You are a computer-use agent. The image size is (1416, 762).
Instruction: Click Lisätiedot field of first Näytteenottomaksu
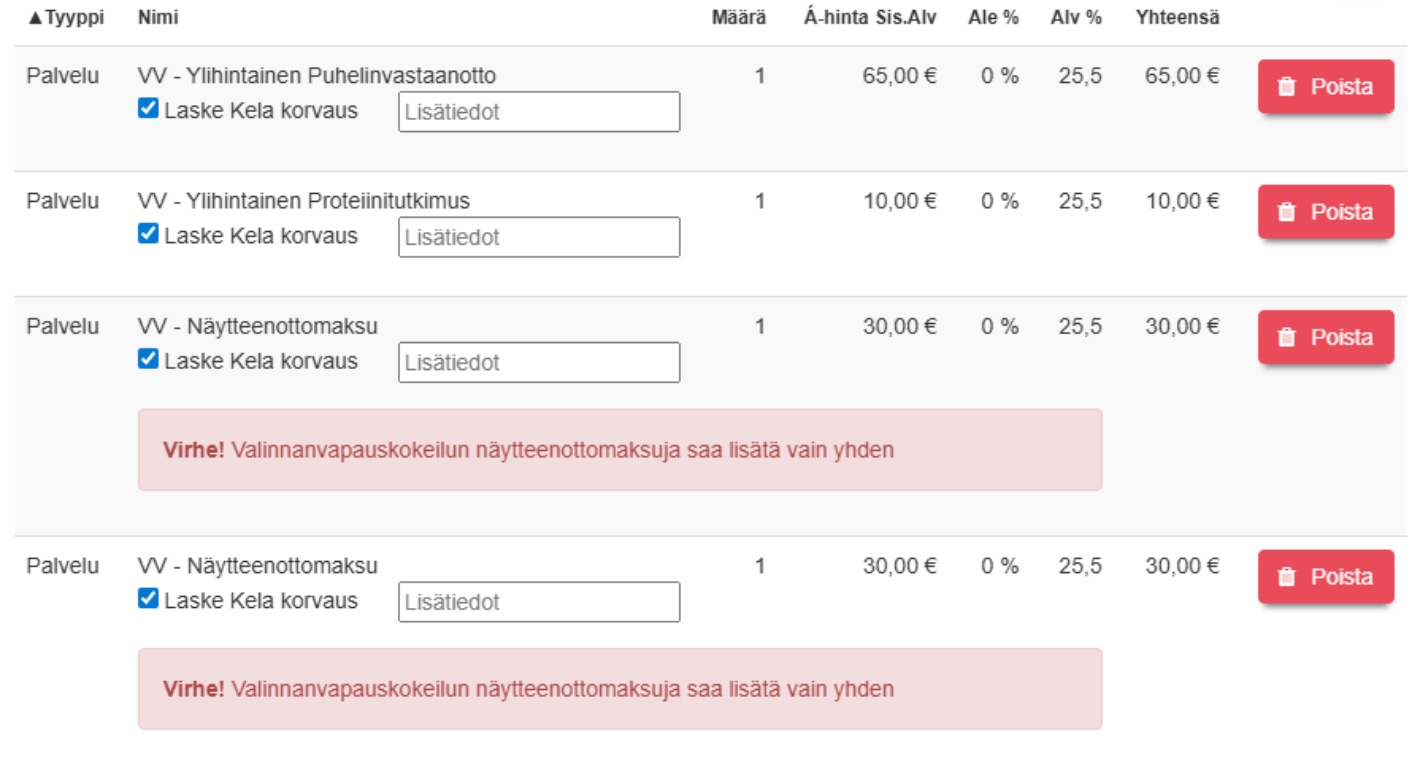coord(539,362)
